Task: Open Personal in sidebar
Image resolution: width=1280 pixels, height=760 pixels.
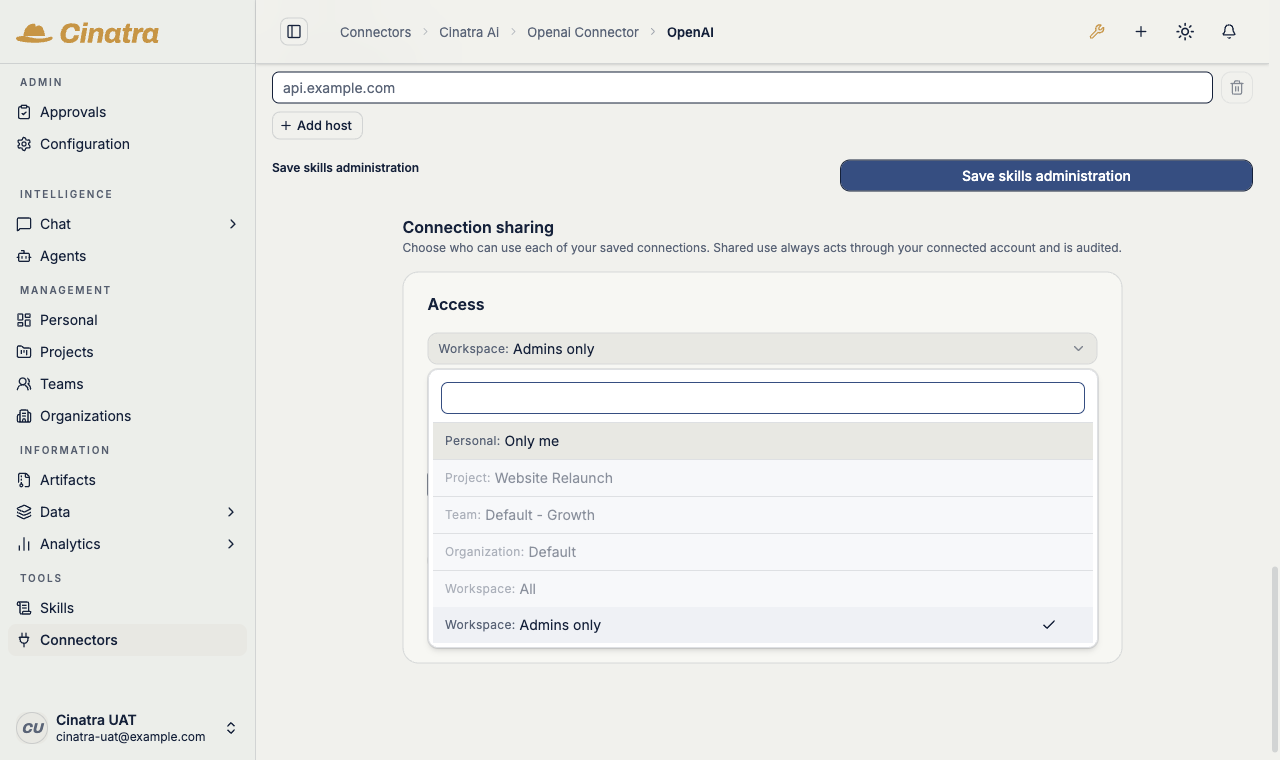Action: [127, 320]
